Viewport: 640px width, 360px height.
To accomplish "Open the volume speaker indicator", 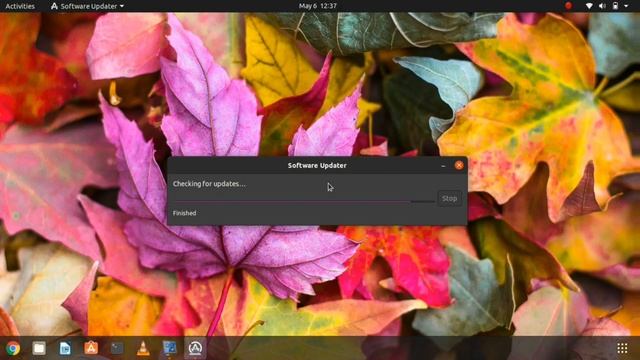I will click(x=602, y=6).
